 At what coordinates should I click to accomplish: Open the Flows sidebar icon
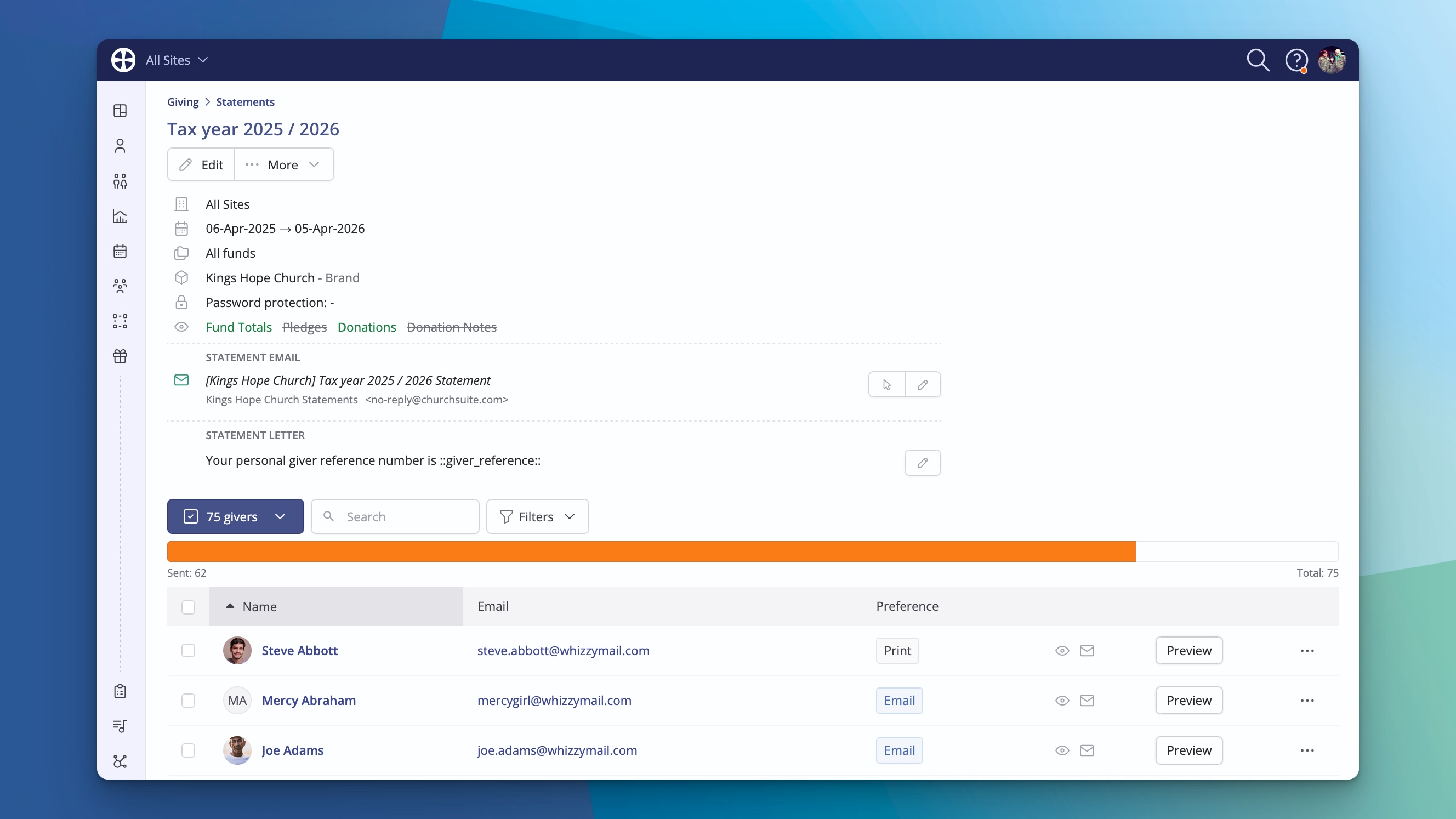pyautogui.click(x=120, y=321)
